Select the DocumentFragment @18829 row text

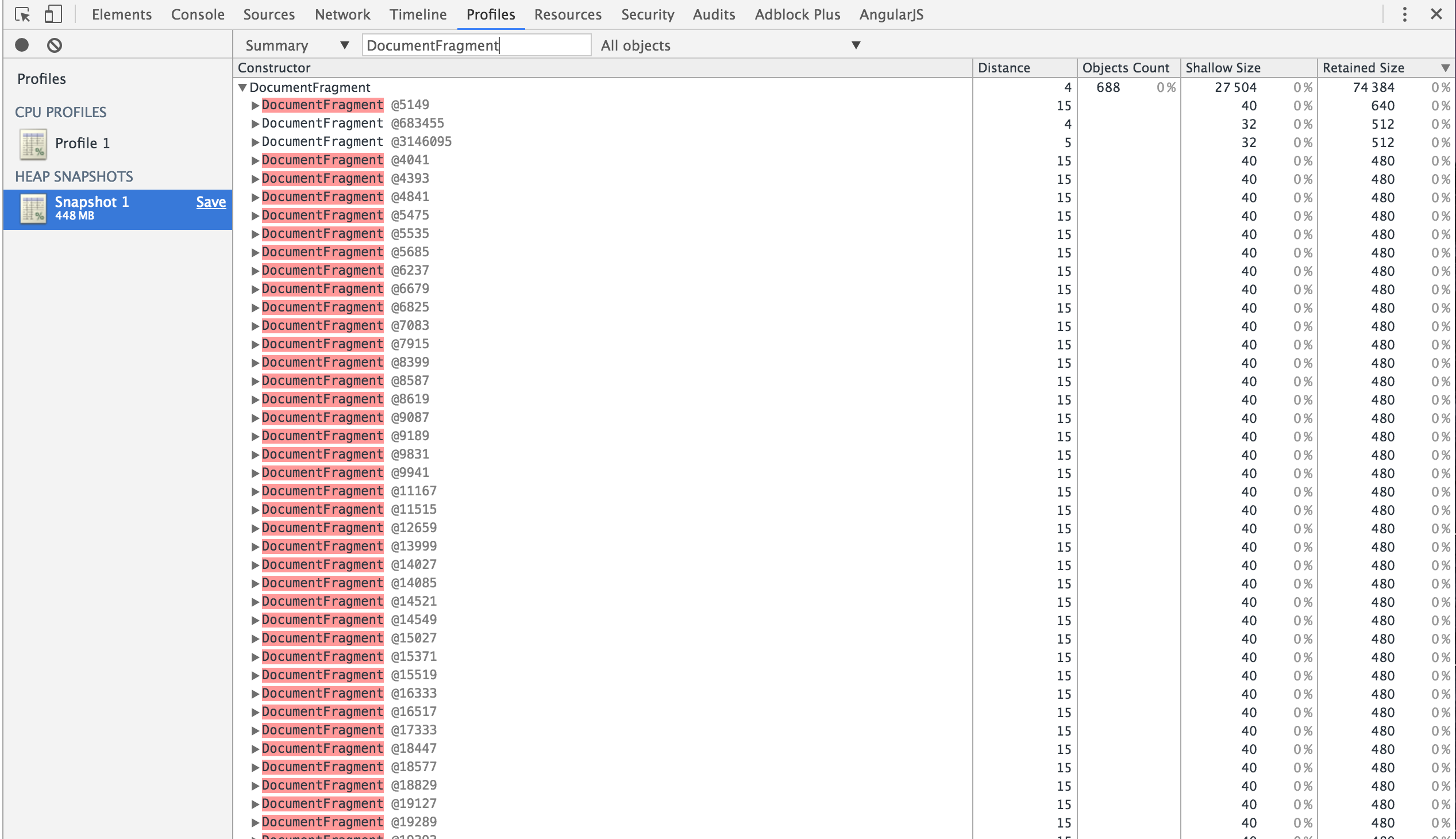[x=349, y=786]
